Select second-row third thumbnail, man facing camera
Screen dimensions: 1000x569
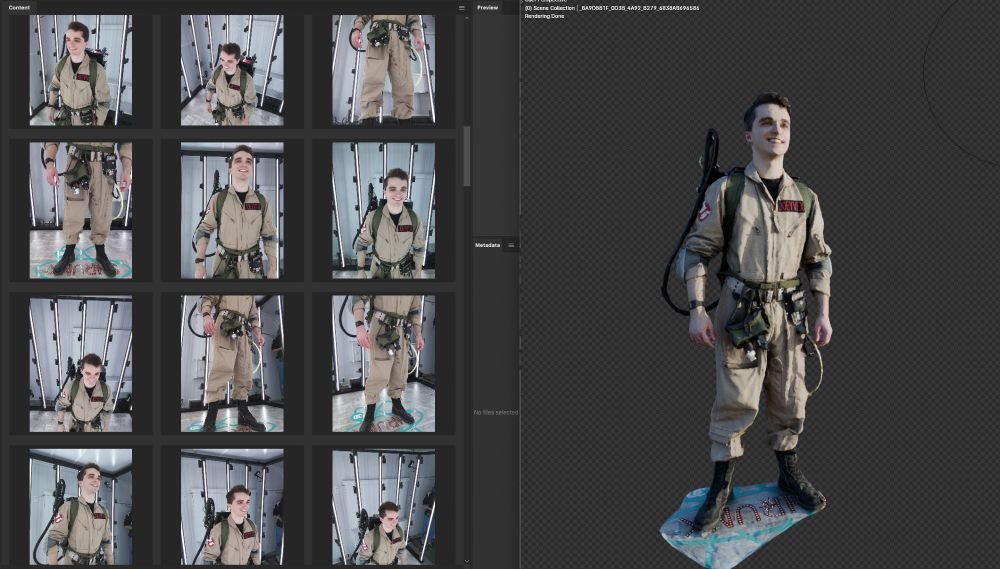point(383,211)
